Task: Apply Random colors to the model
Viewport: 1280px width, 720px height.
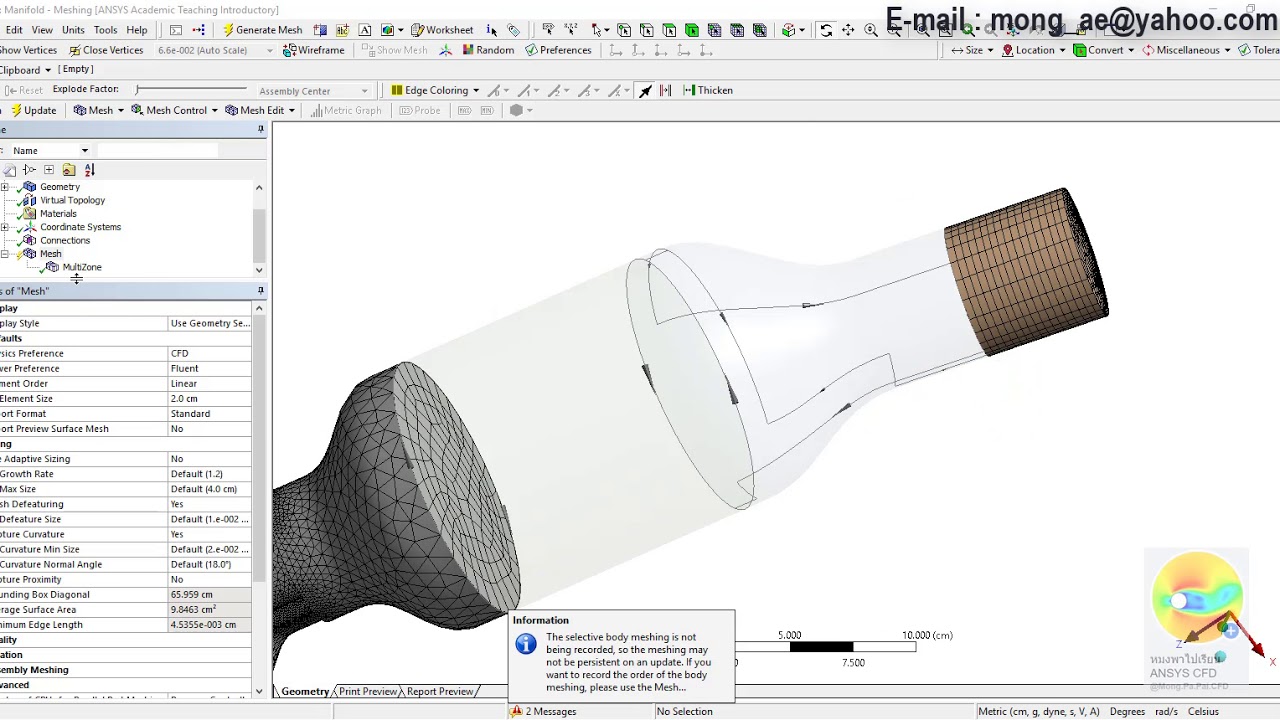Action: point(487,50)
